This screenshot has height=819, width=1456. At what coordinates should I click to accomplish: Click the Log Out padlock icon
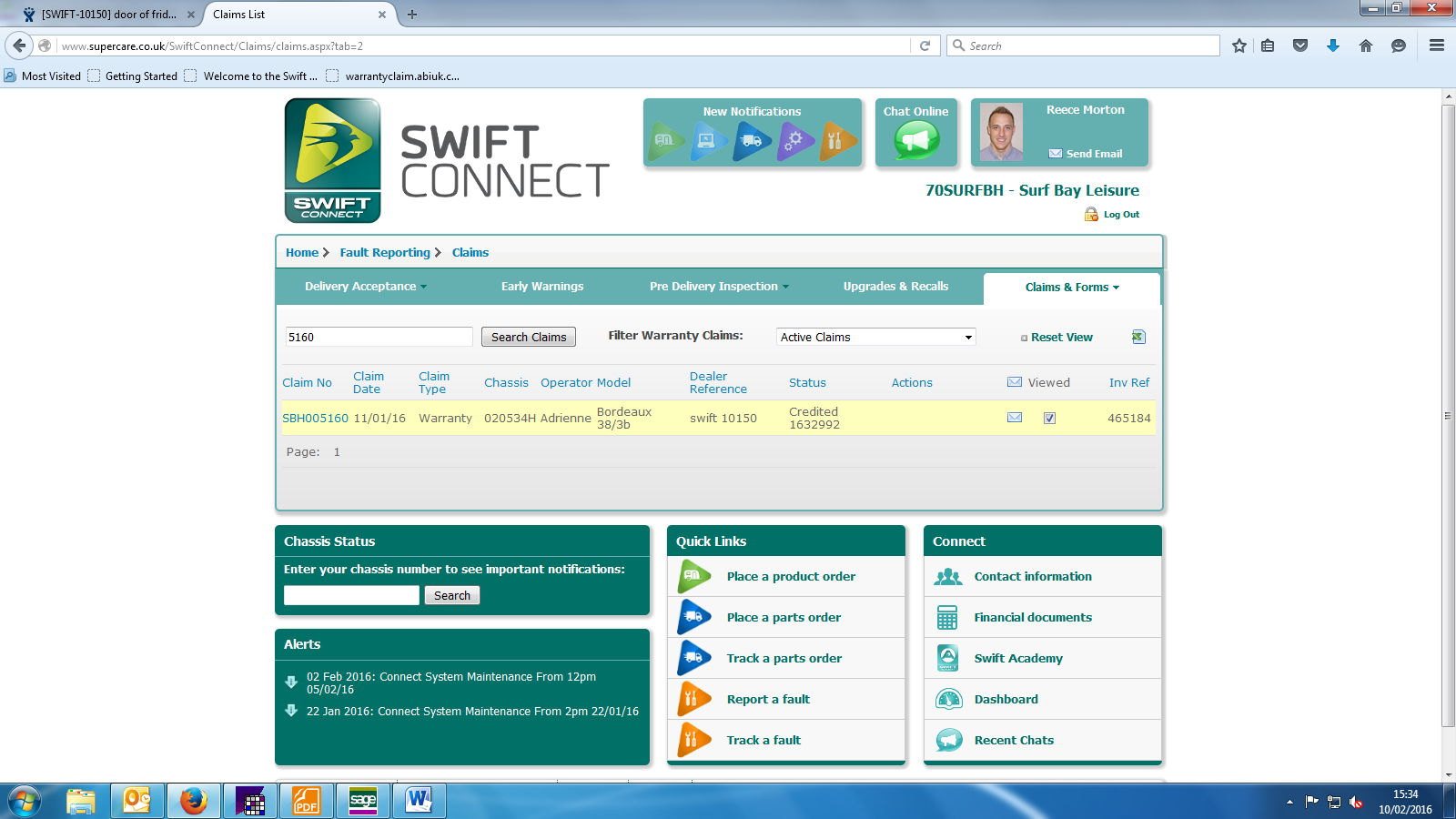coord(1091,215)
